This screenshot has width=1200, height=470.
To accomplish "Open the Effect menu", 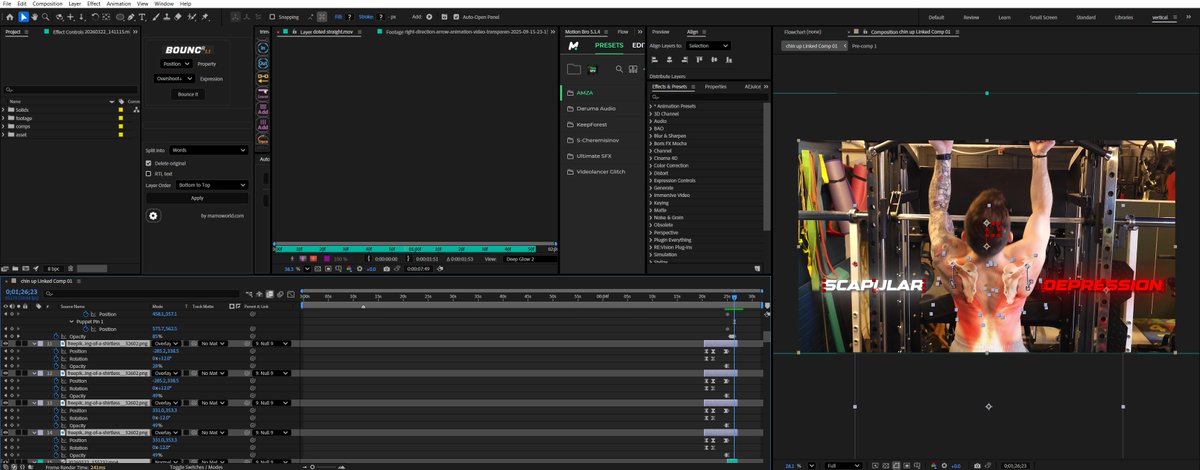I will 93,4.
